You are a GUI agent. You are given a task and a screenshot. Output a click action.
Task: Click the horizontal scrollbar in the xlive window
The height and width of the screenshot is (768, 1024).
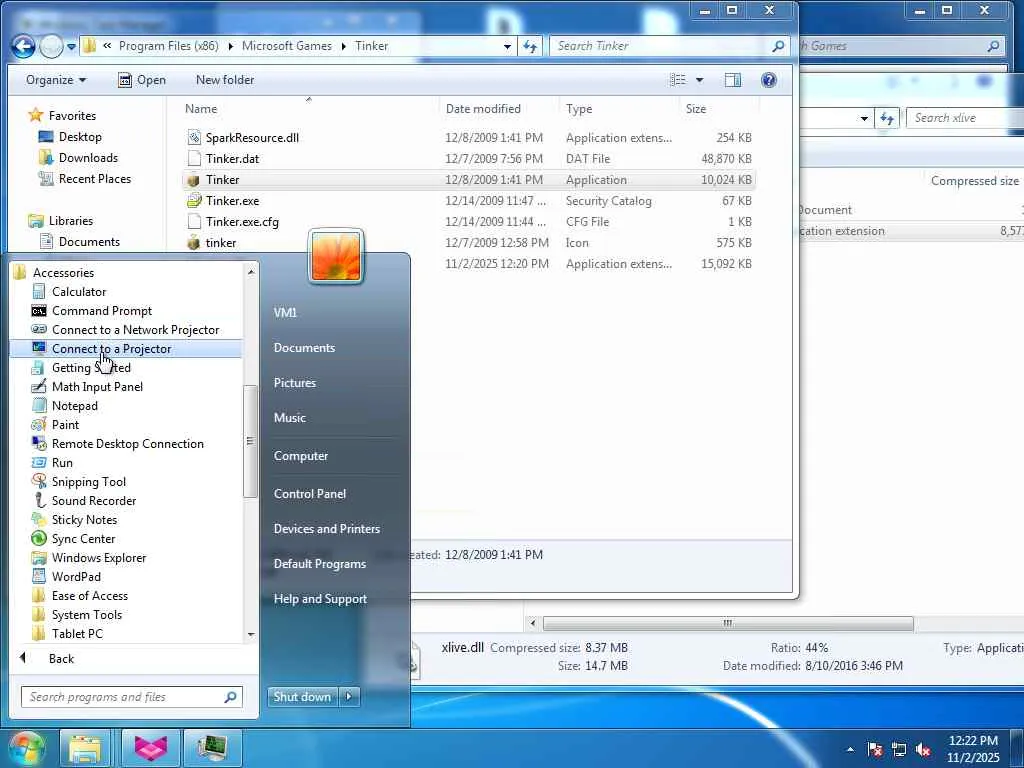pos(728,624)
